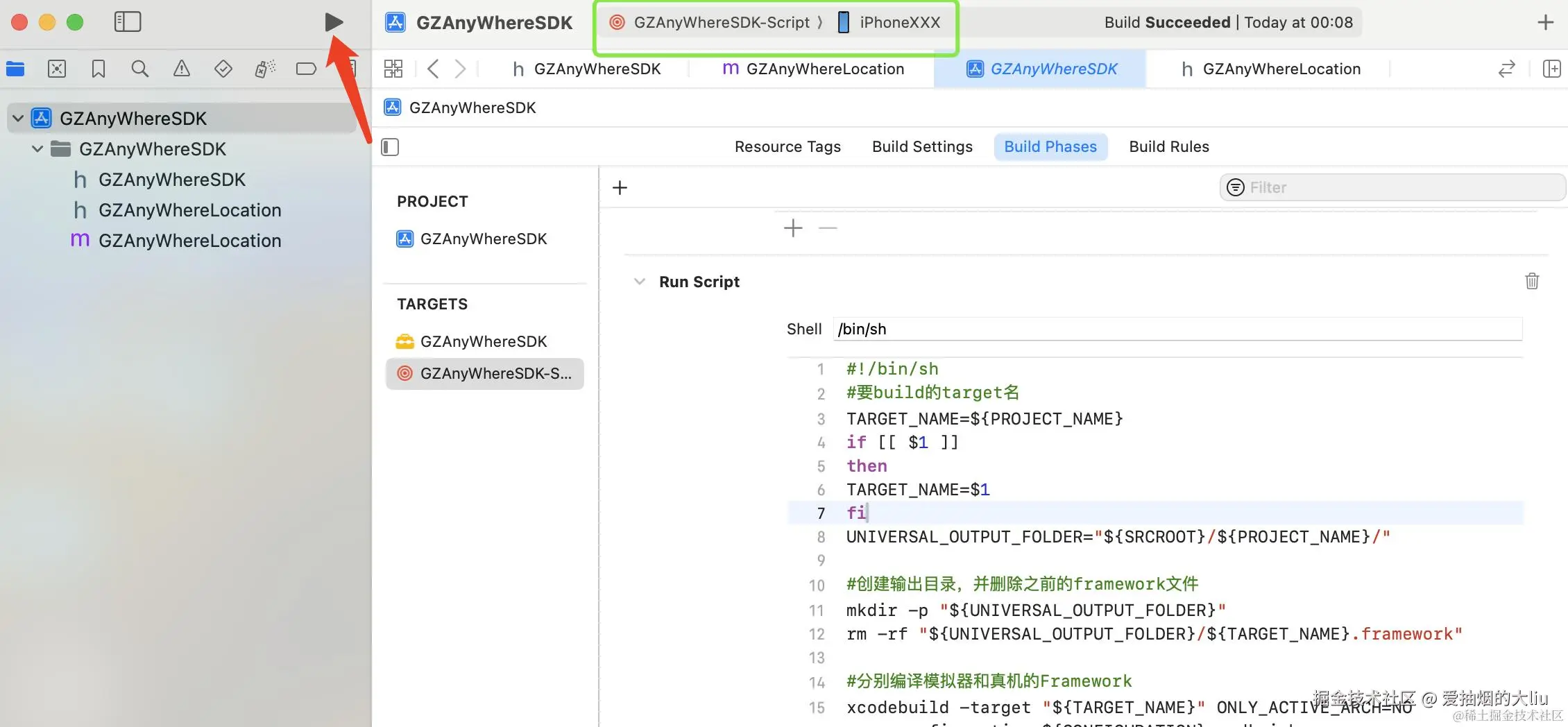Click the UNIVERSAL_OUTPUT_FOLDER assignment line
This screenshot has height=727, width=1568.
click(x=1118, y=537)
